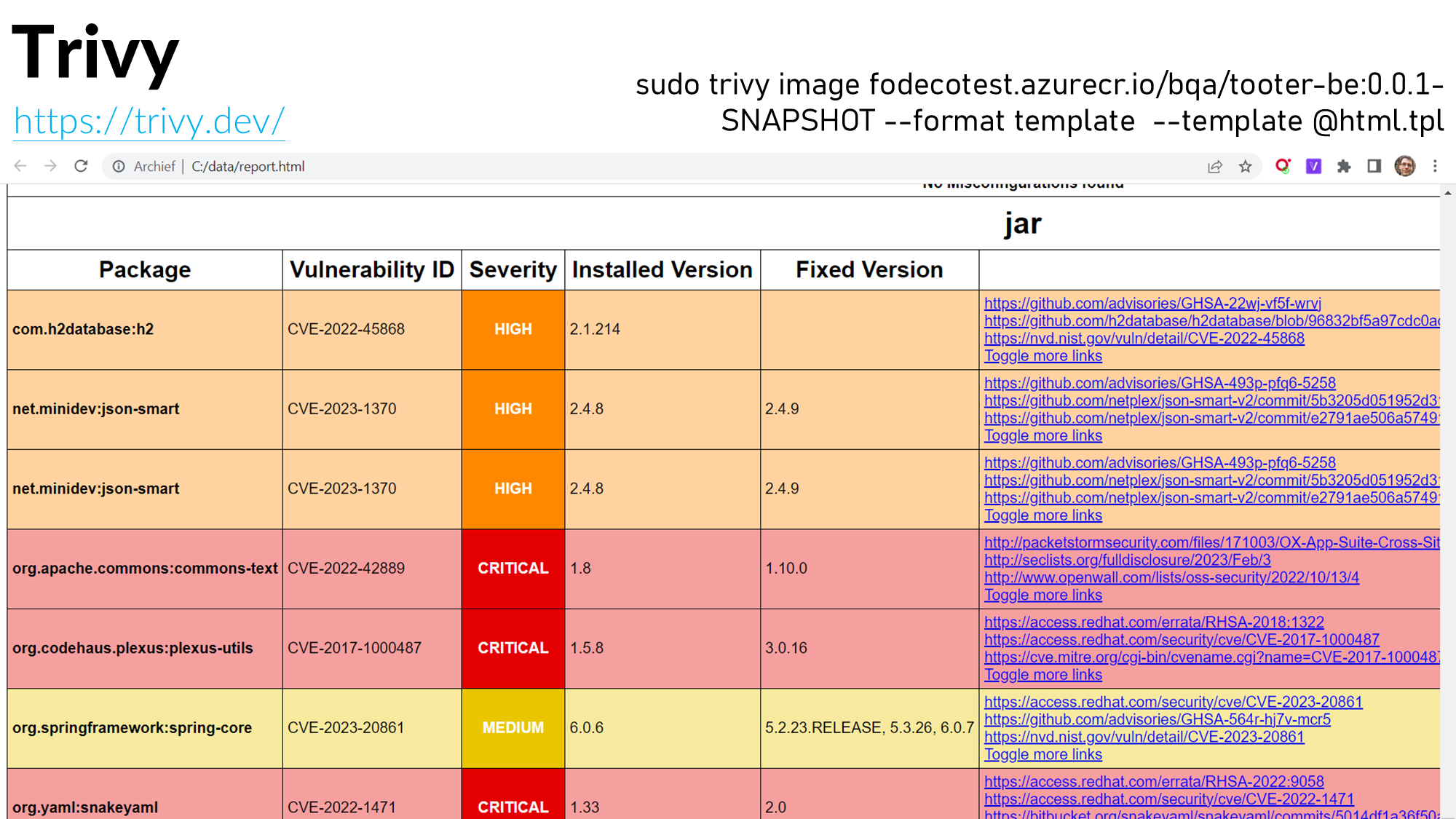Click the browser forward arrow

[x=50, y=166]
